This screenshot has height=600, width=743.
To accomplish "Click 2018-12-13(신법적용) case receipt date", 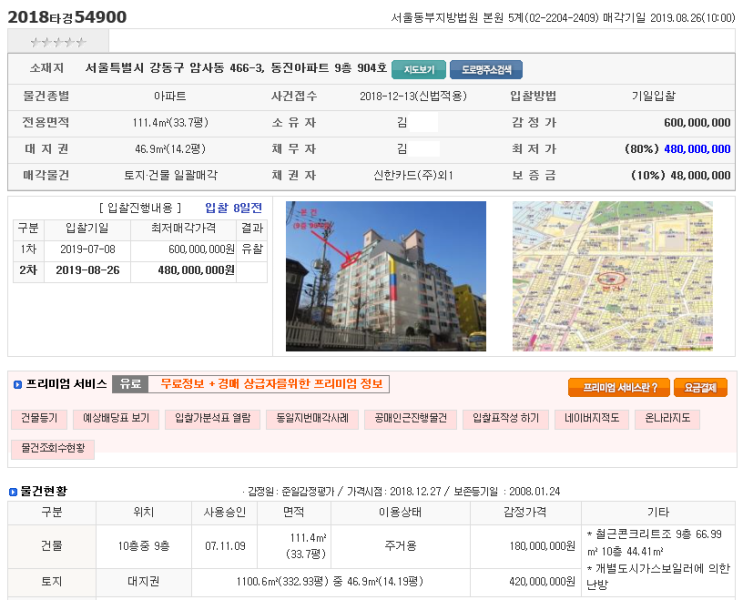I will click(413, 96).
